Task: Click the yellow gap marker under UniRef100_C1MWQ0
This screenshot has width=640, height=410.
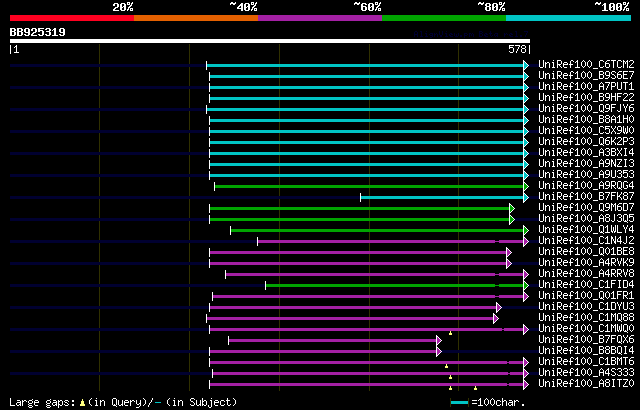Action: [450, 333]
